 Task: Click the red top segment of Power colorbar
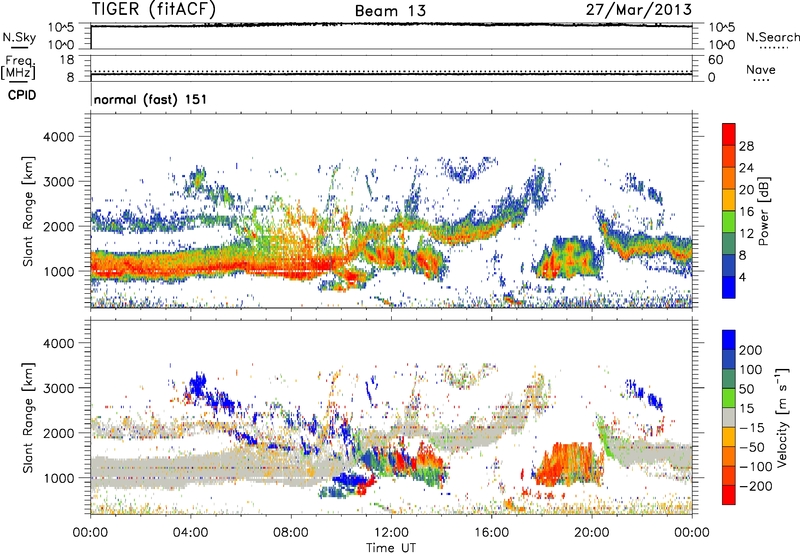pyautogui.click(x=729, y=134)
